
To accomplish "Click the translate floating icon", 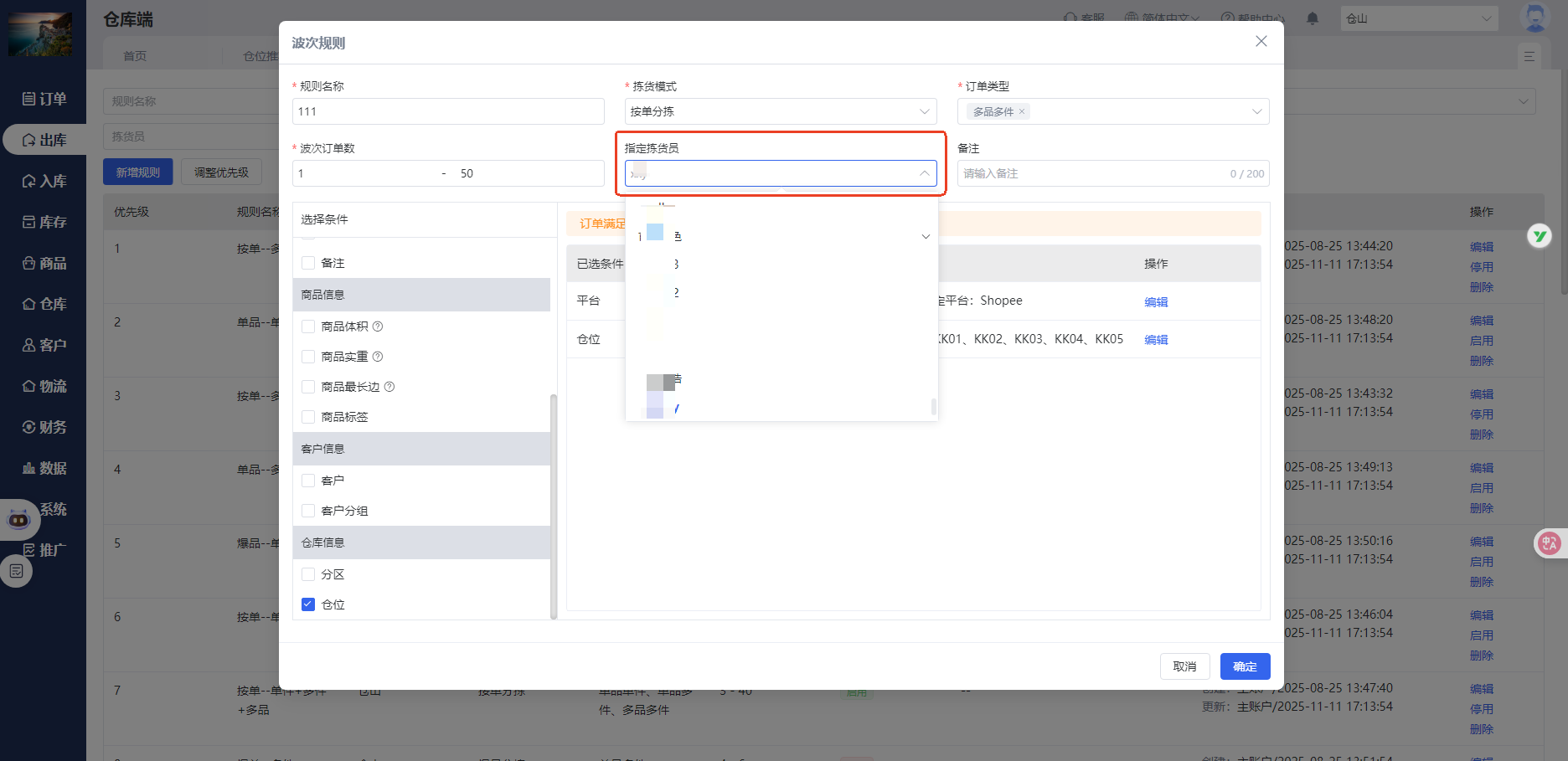I will coord(1549,543).
